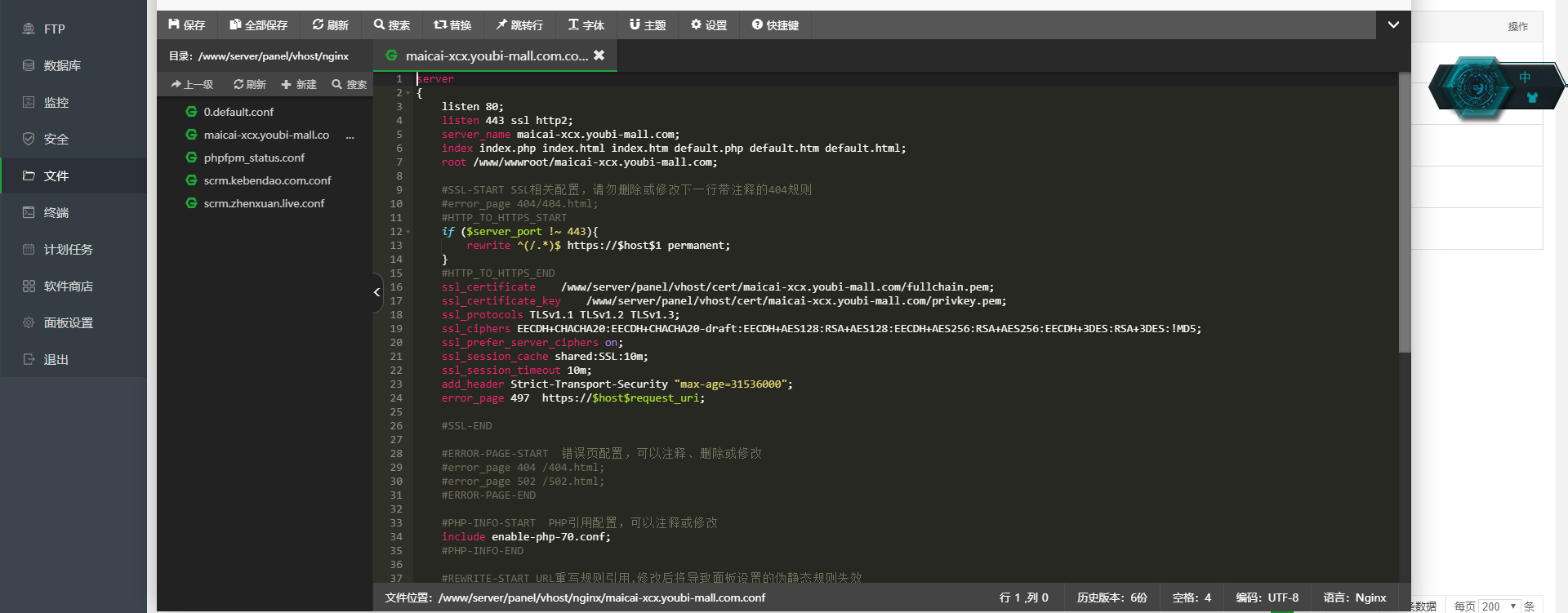Place cursor on ssl_certificate_key line

[x=724, y=301]
